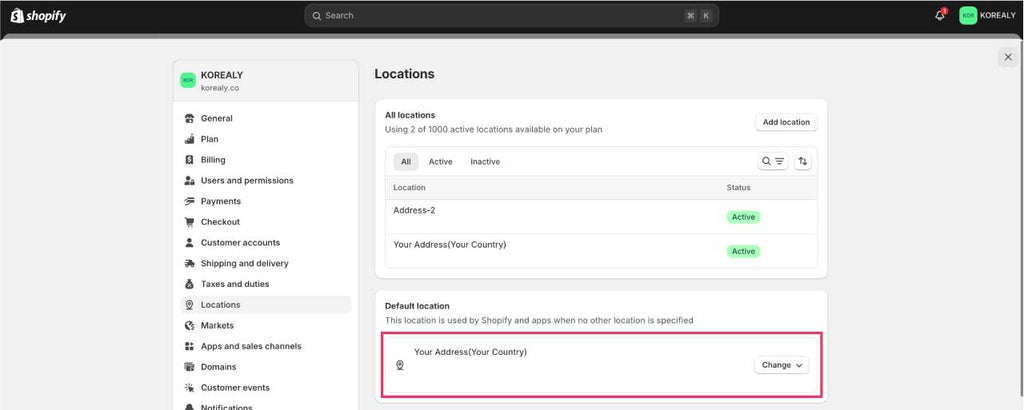Expand the Change default location dropdown
1024x410 pixels.
click(781, 365)
